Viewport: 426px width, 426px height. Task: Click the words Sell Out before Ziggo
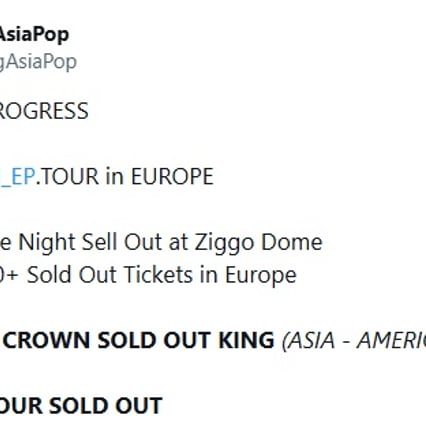[122, 242]
